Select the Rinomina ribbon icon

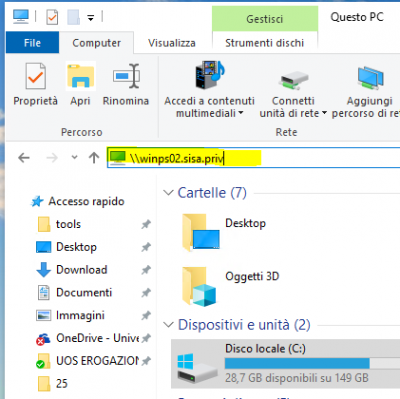tap(126, 76)
